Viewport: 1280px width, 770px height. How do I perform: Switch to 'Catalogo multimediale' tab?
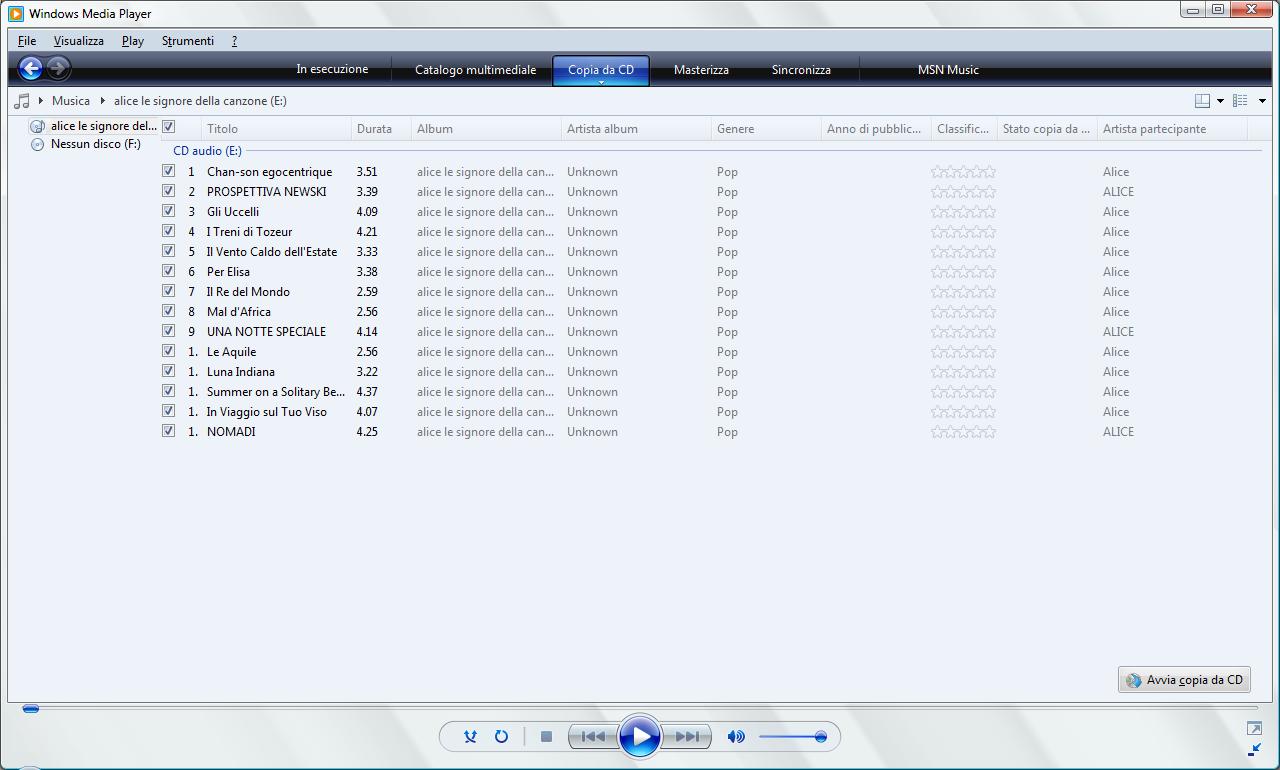[476, 70]
